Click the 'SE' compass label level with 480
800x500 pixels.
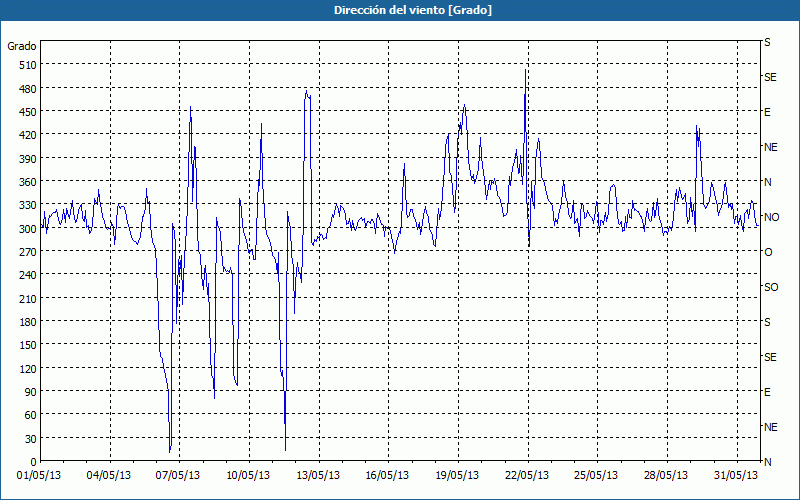click(x=770, y=77)
